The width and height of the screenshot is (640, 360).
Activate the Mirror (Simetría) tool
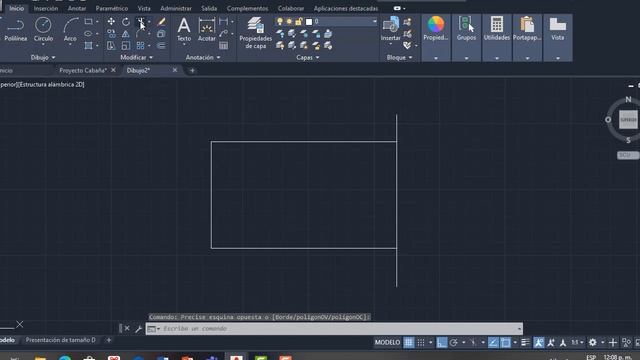coord(126,33)
